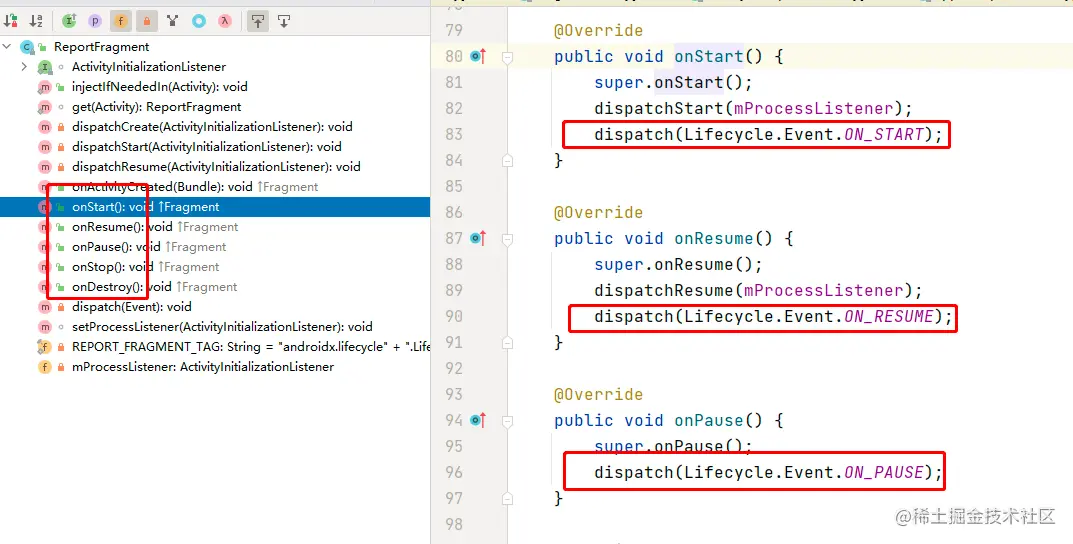The width and height of the screenshot is (1073, 544).
Task: Click dispatchStart call on line 82
Action: 659,108
